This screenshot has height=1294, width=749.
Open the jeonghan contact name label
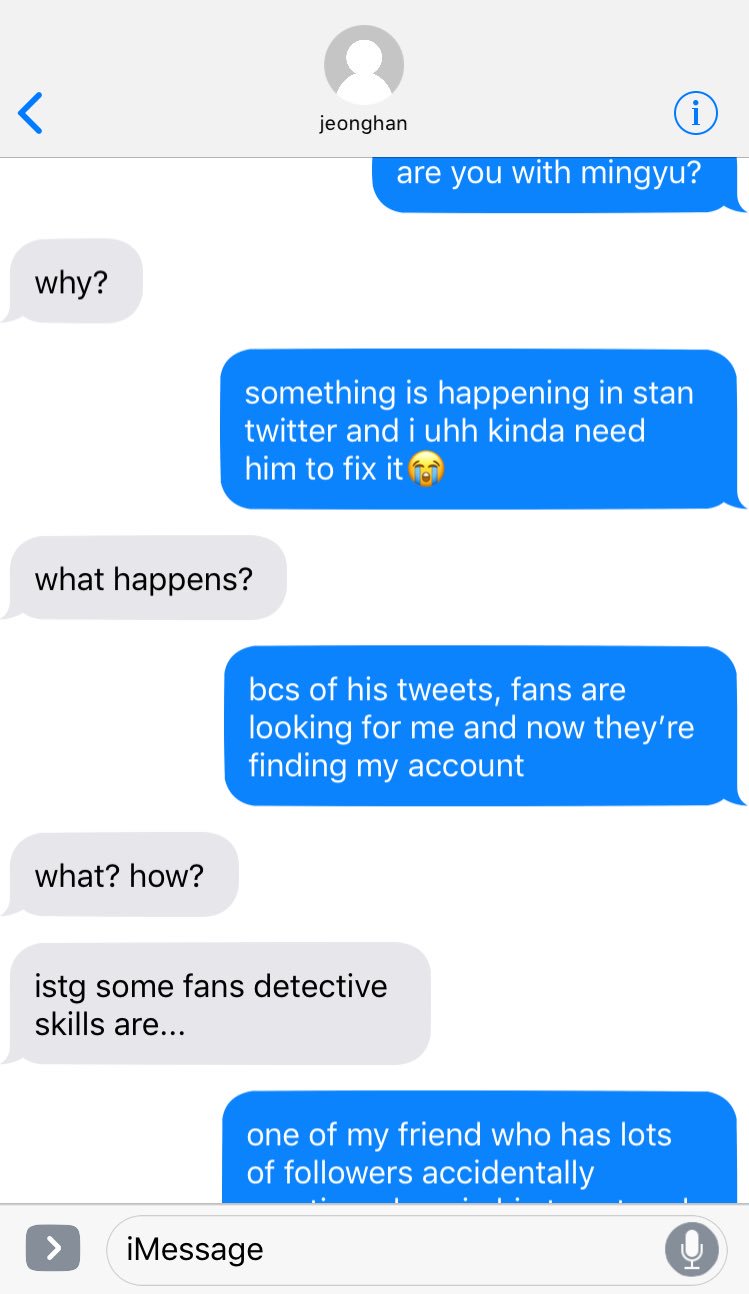coord(363,124)
